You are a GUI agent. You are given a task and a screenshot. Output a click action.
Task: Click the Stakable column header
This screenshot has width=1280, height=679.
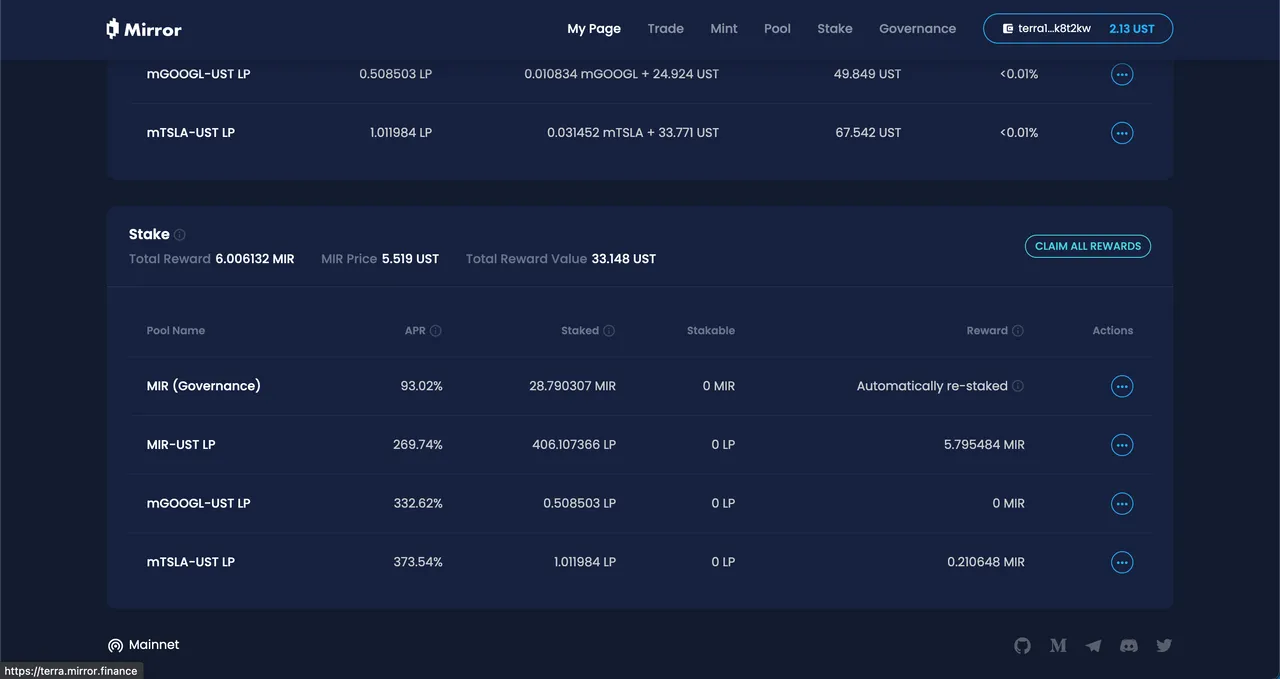click(711, 331)
